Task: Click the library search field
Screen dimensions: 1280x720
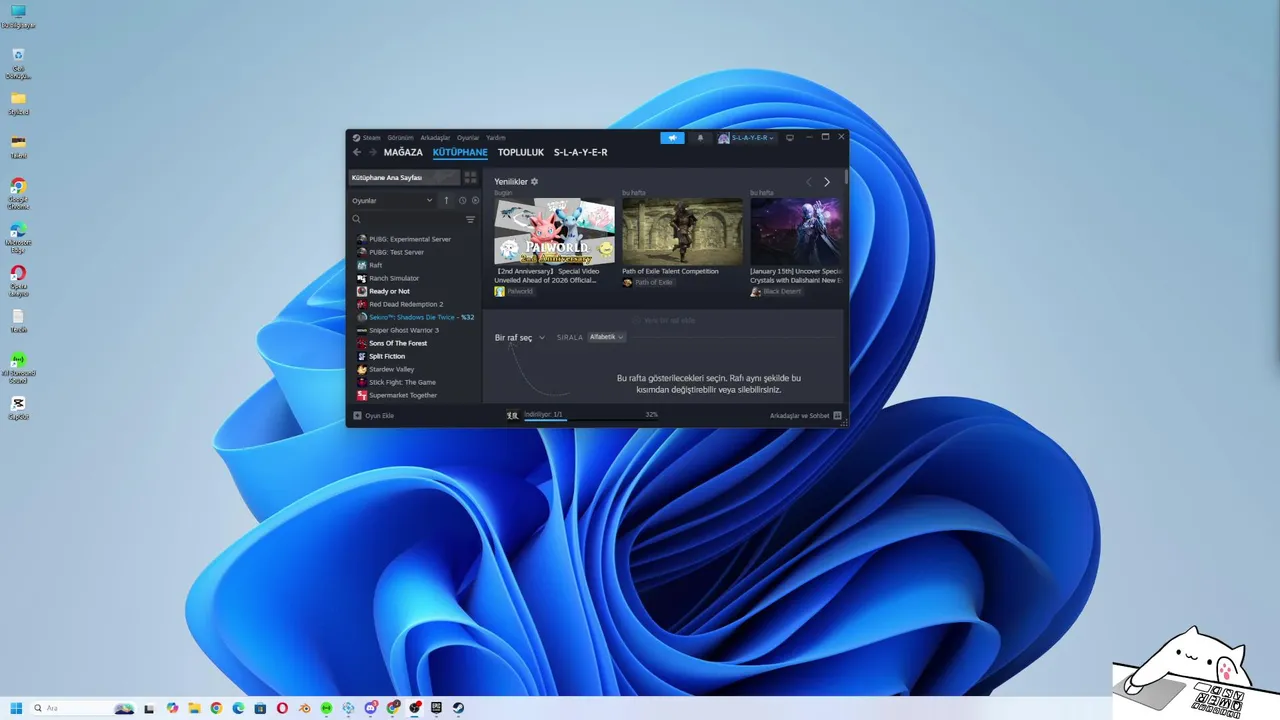Action: point(405,220)
